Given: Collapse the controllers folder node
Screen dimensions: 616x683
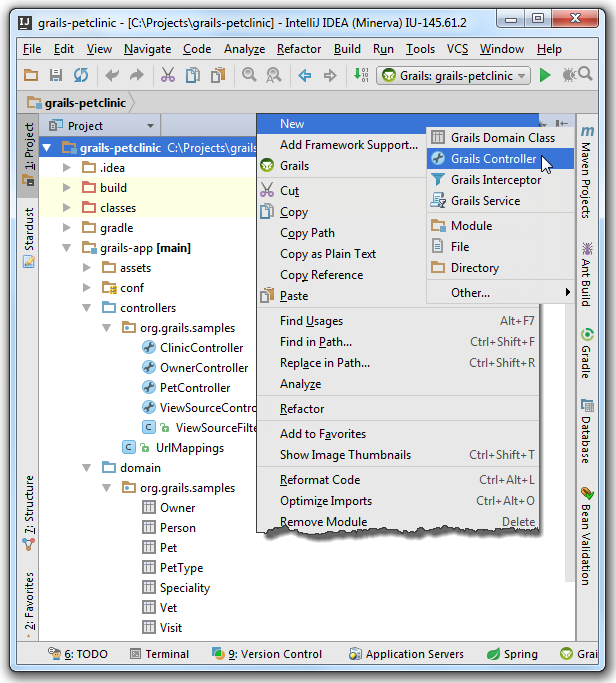Looking at the screenshot, I should 87,308.
